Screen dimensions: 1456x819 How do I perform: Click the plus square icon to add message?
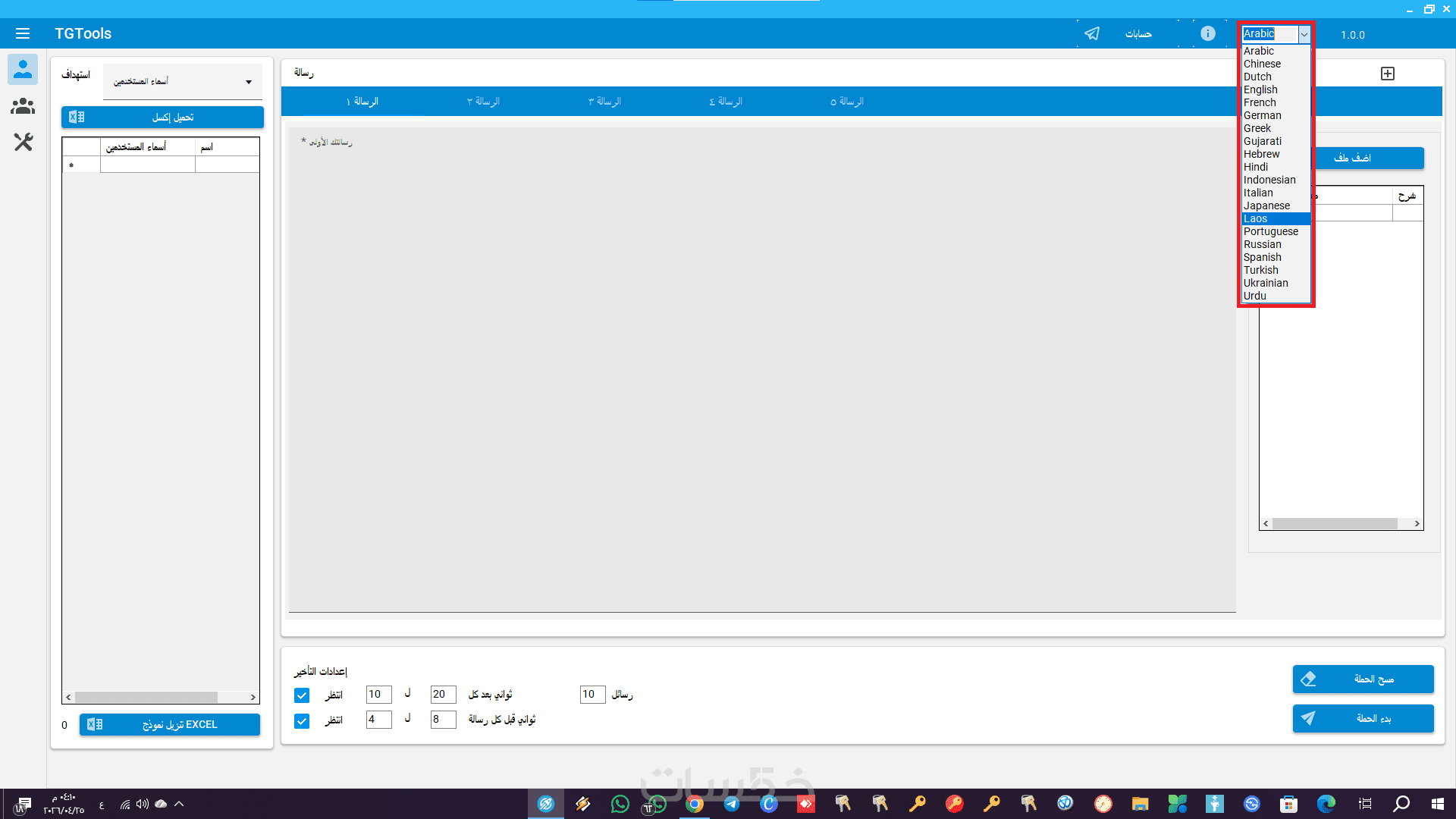coord(1388,74)
